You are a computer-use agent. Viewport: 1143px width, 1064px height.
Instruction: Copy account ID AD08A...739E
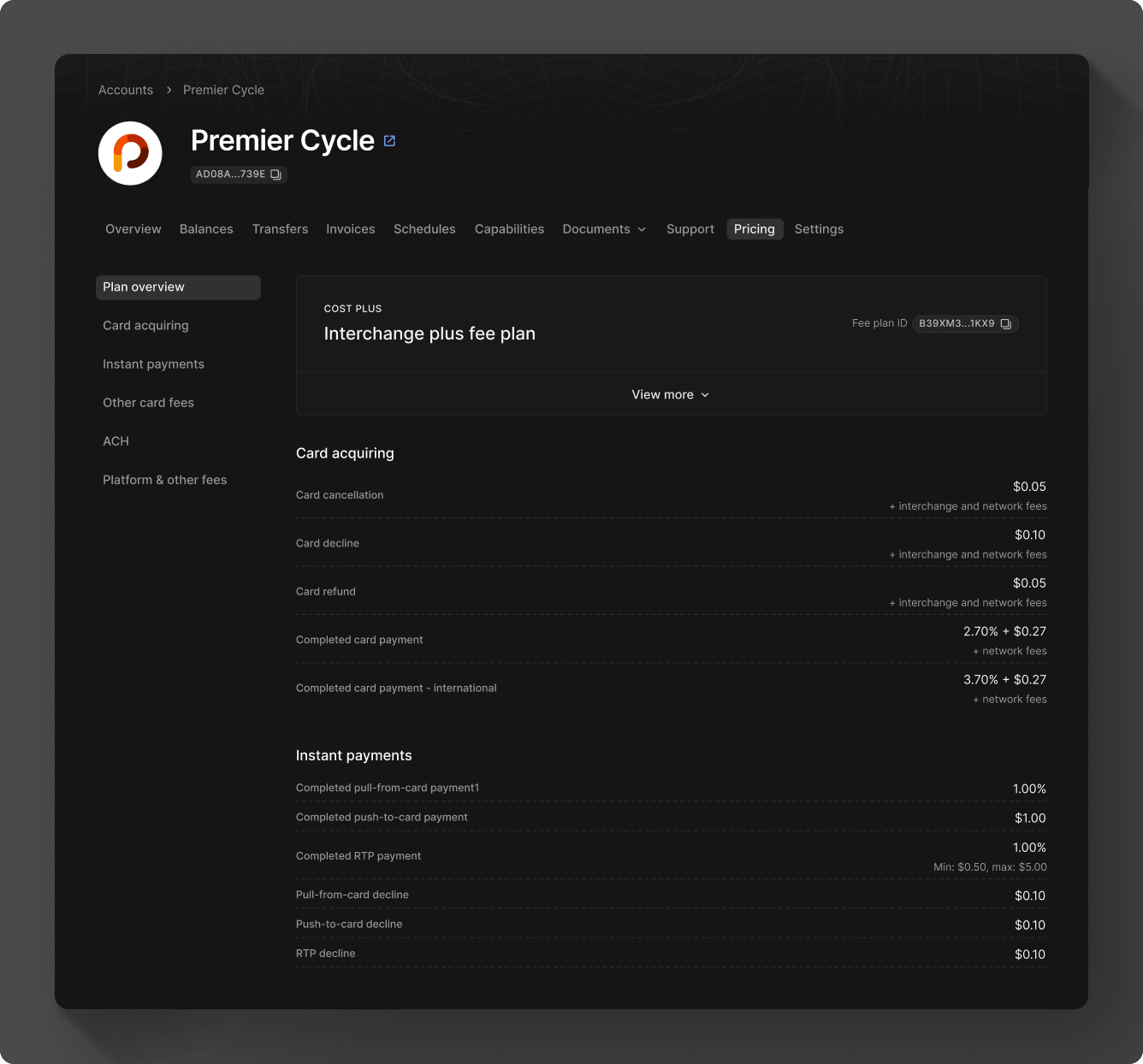coord(275,174)
